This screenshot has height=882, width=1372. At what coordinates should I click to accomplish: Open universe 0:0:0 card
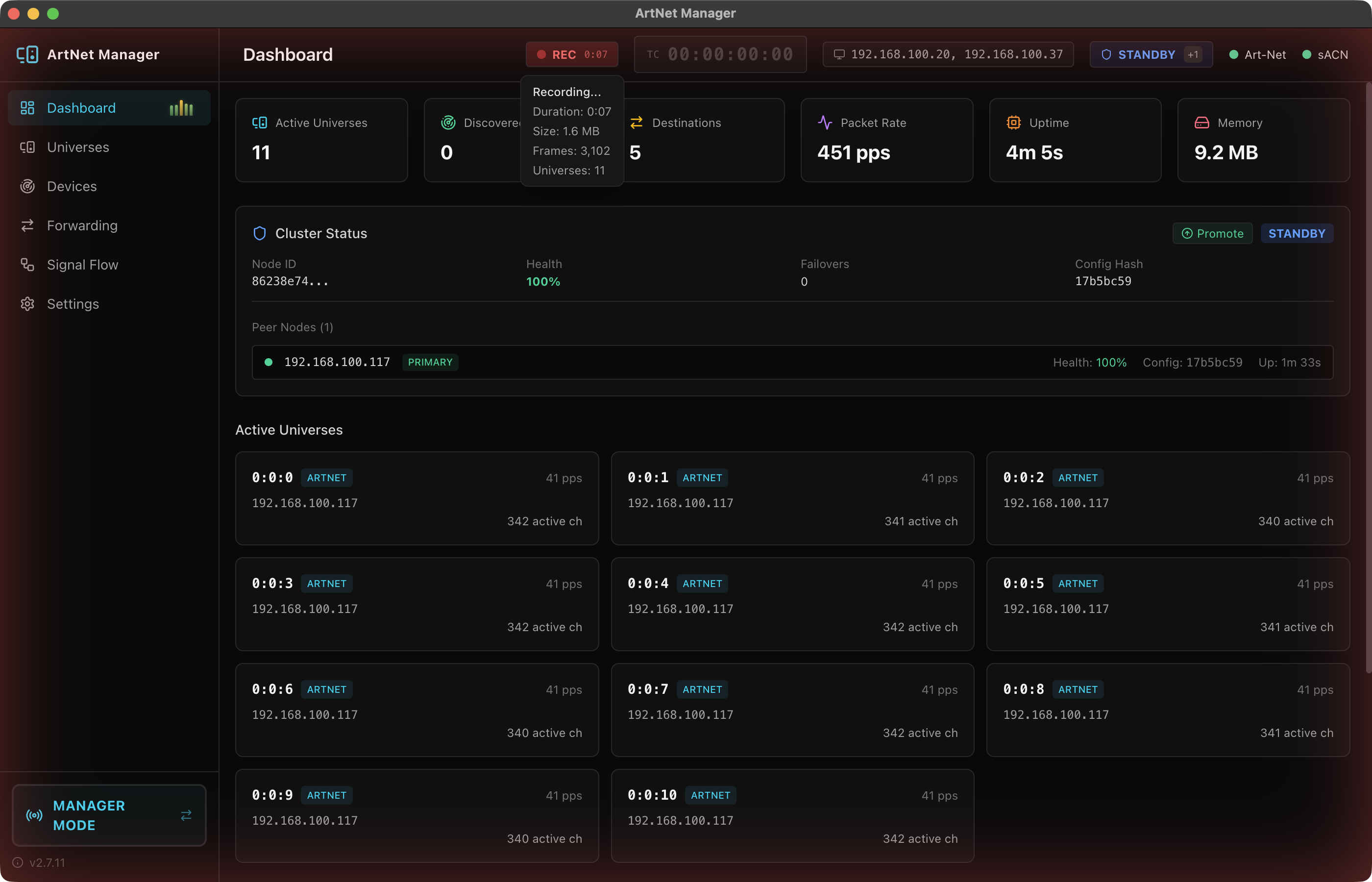pyautogui.click(x=417, y=498)
